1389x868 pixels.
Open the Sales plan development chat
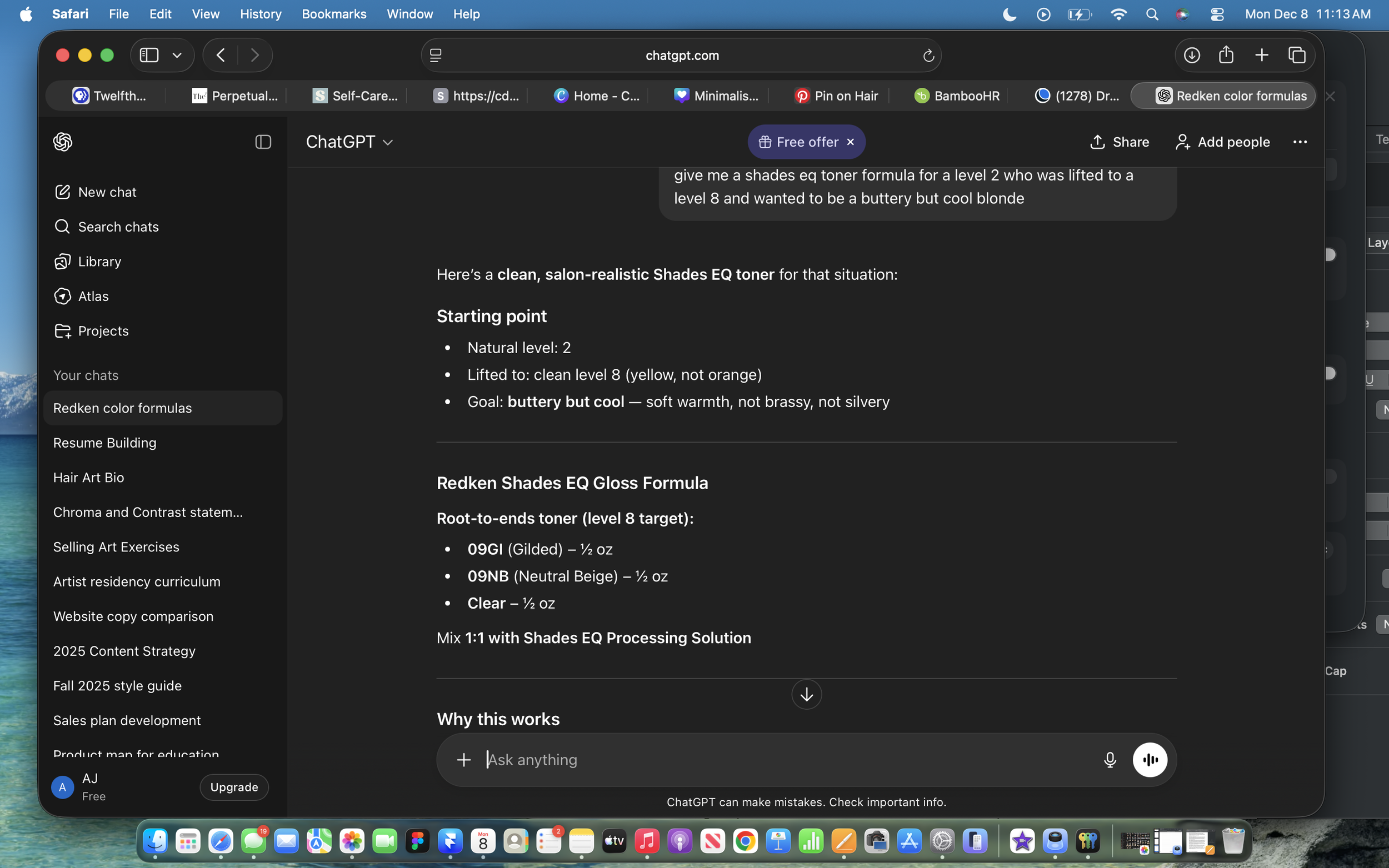[162, 720]
